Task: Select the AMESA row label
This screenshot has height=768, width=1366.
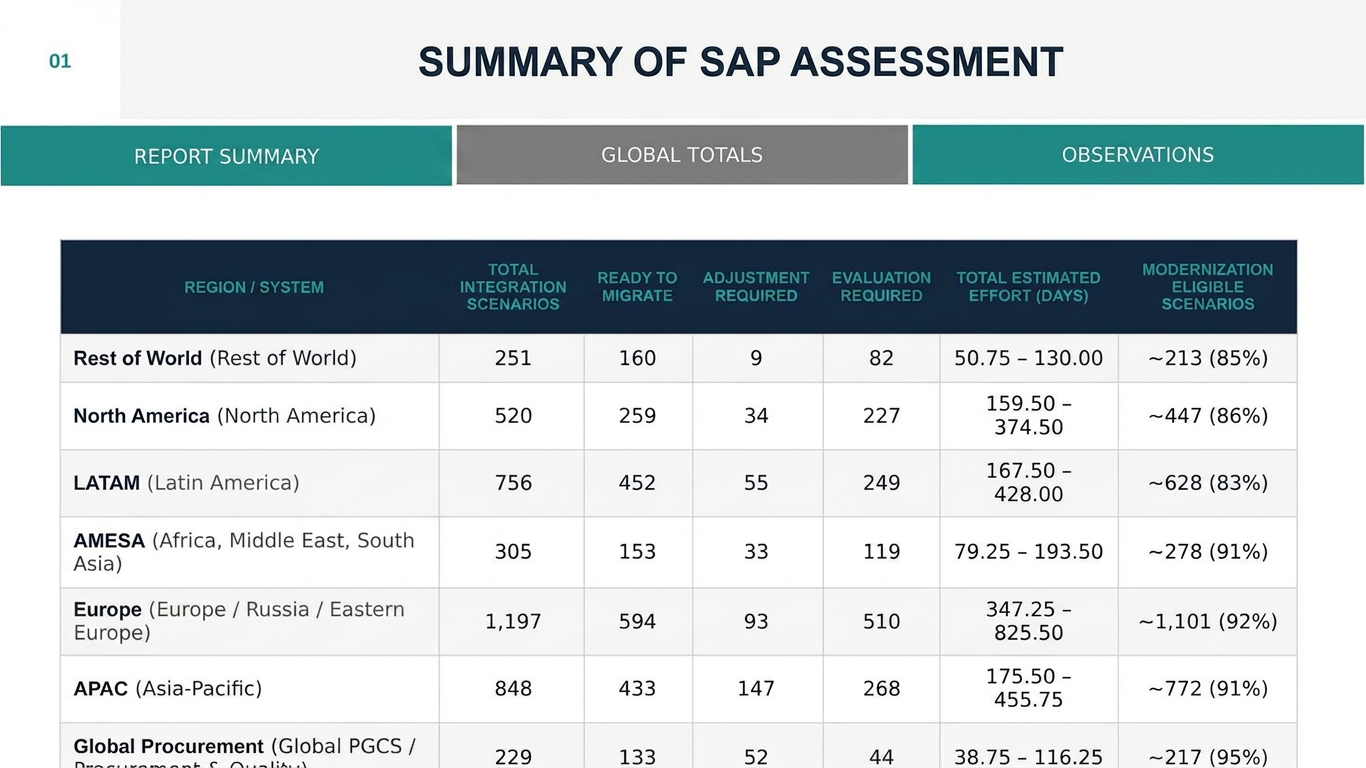Action: coord(244,552)
